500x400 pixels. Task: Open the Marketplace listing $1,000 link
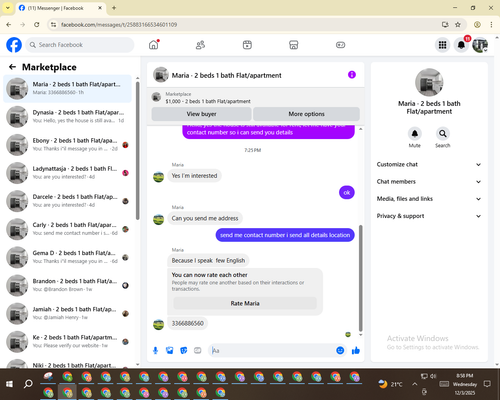tap(208, 101)
